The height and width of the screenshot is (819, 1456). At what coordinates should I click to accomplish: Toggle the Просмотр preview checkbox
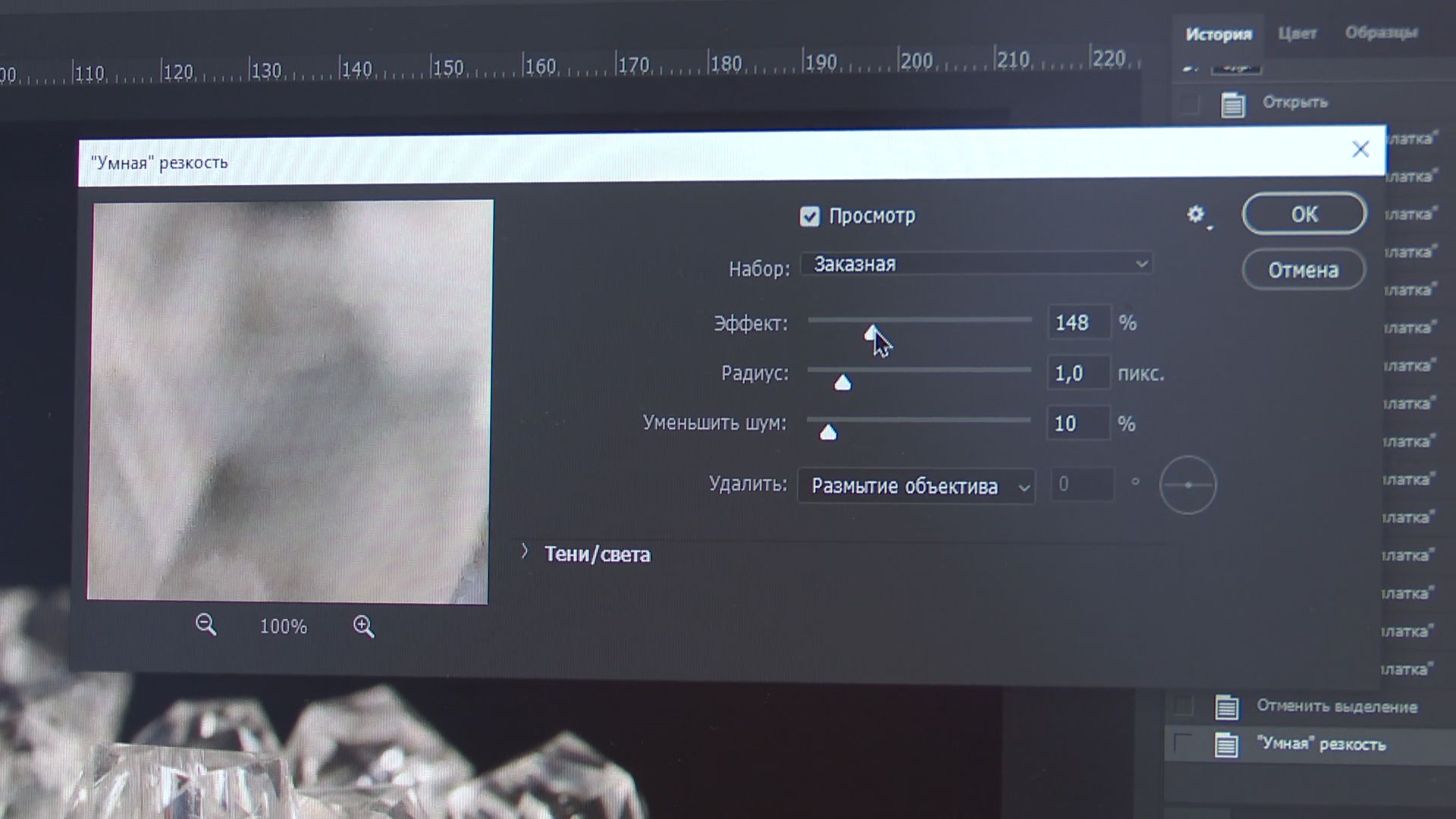(x=810, y=217)
